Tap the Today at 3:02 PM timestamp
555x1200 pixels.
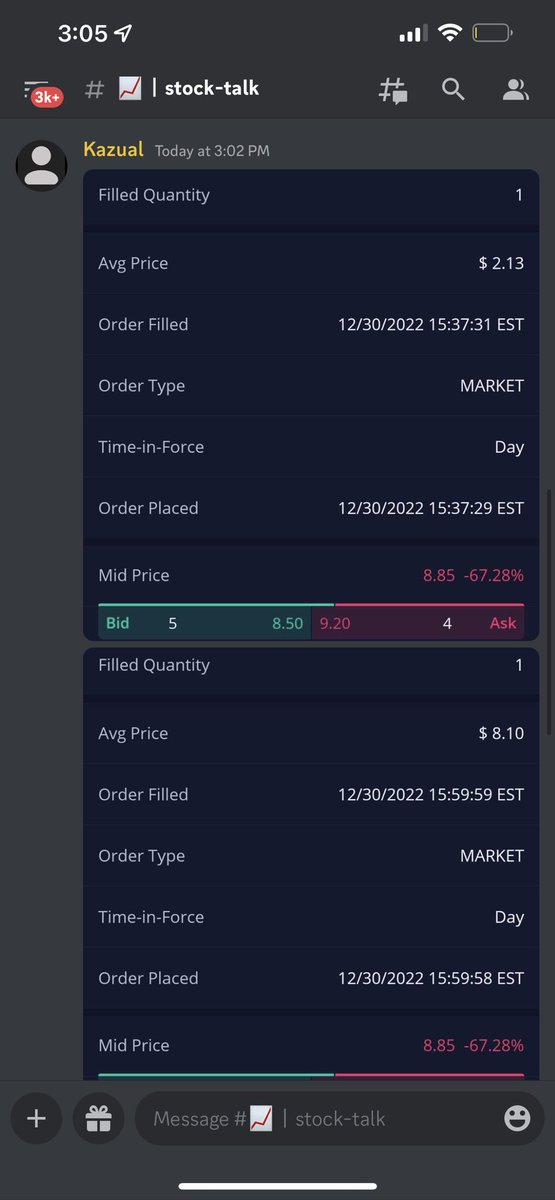click(212, 151)
